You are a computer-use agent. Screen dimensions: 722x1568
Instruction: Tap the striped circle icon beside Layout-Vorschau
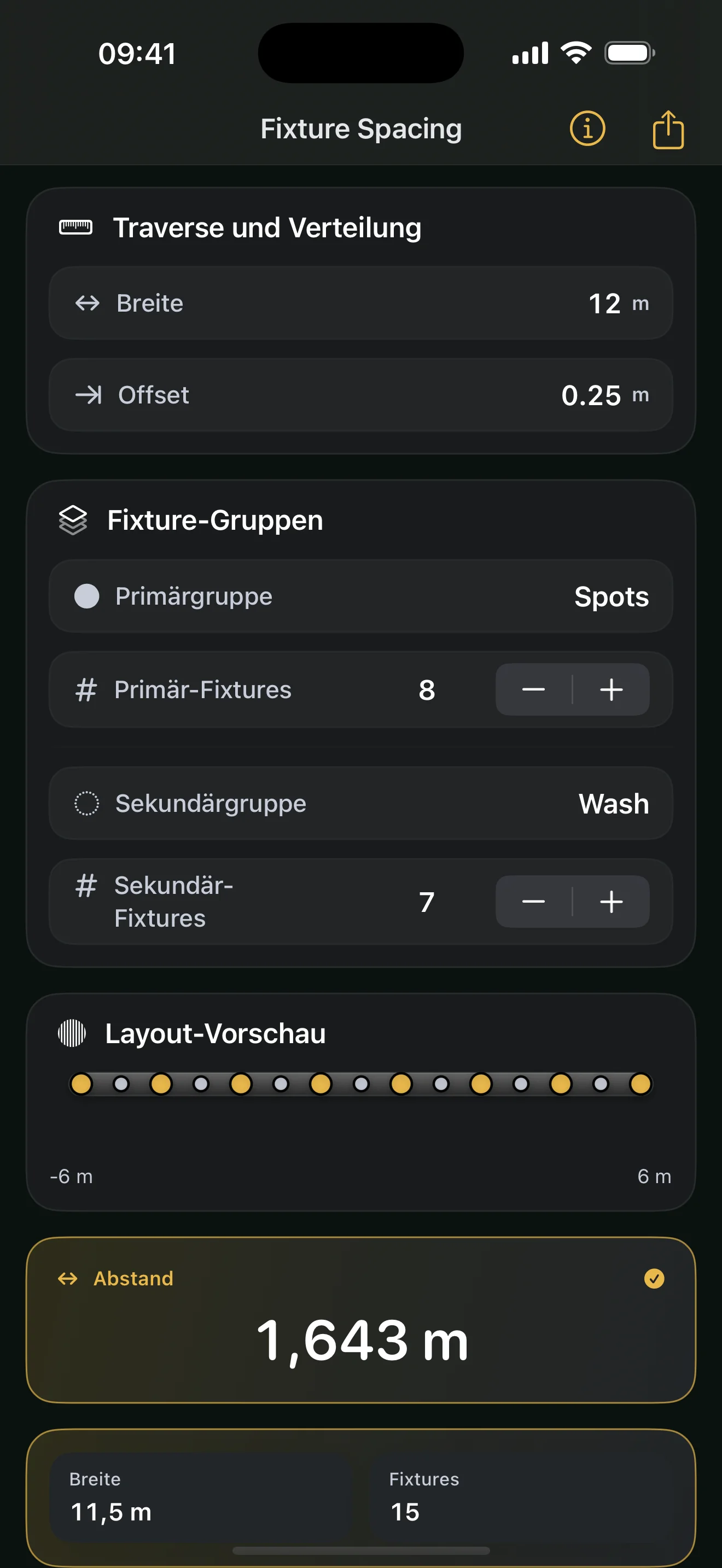click(x=72, y=1033)
